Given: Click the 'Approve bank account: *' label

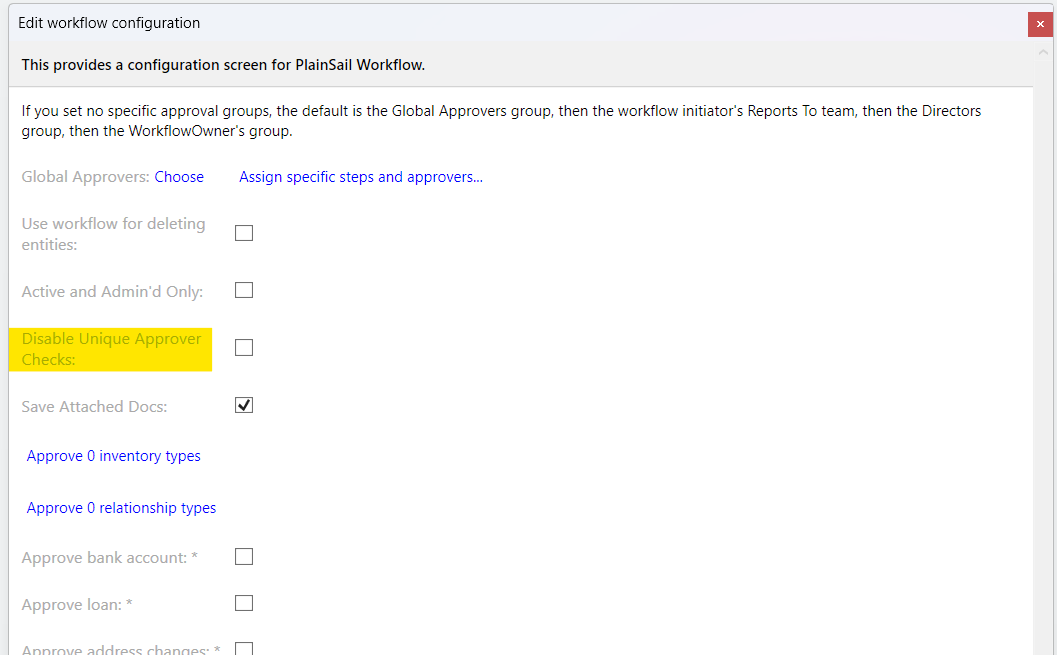Looking at the screenshot, I should 109,558.
